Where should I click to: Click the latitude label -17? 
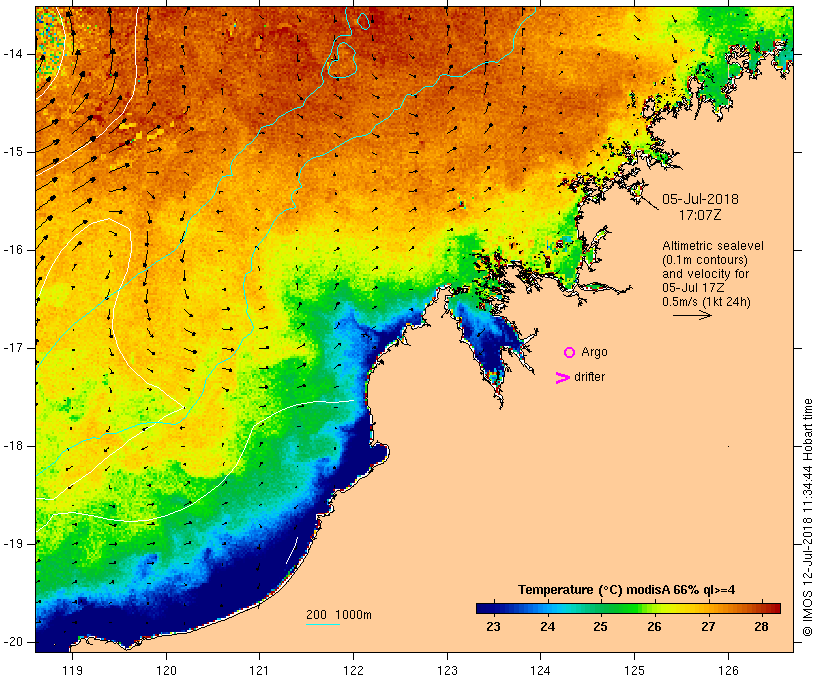(13, 348)
